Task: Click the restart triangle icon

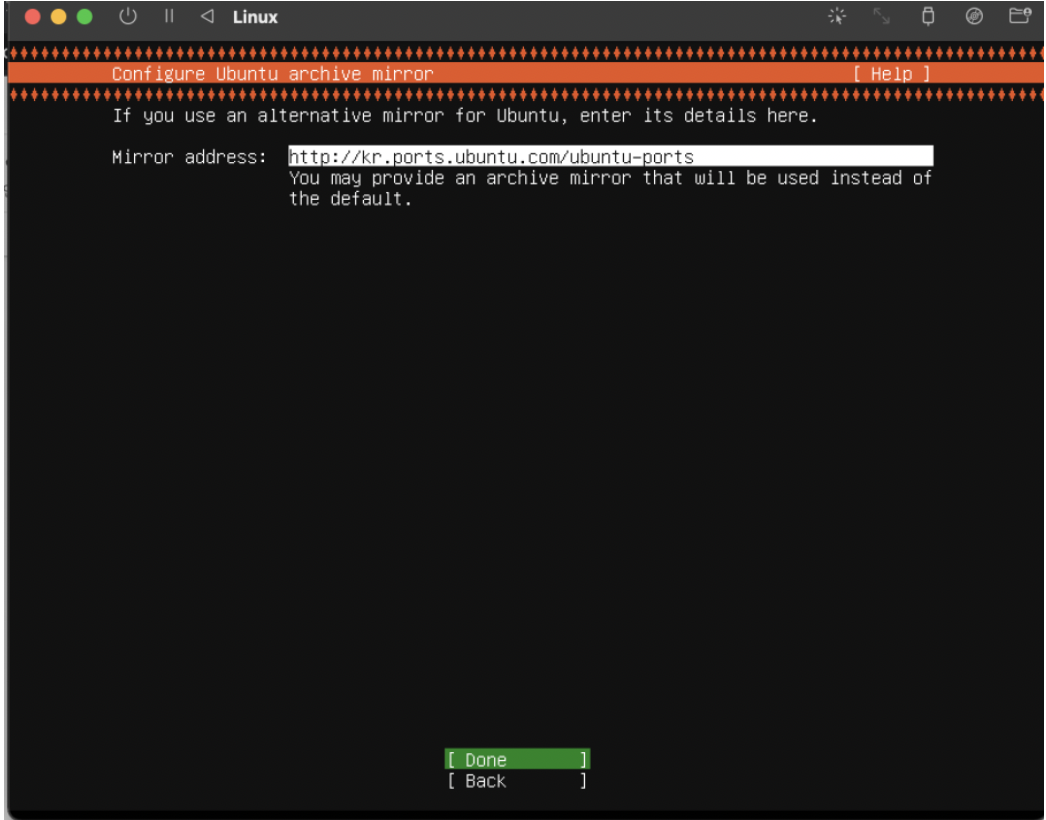Action: pyautogui.click(x=207, y=17)
